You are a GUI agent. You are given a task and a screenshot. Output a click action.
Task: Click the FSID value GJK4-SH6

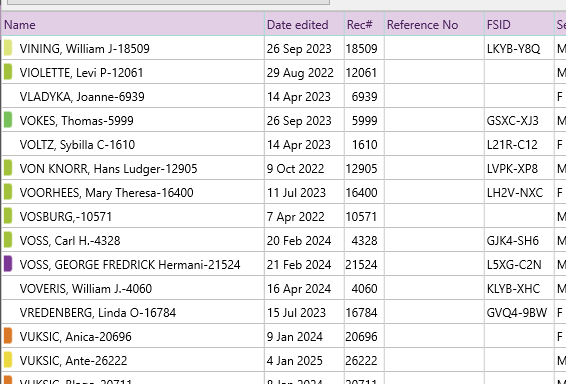(x=513, y=241)
